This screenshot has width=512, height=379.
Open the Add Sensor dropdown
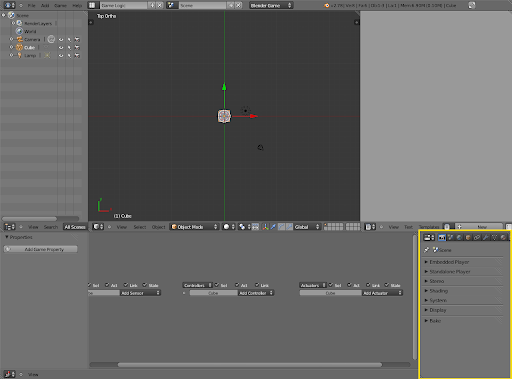pos(140,293)
